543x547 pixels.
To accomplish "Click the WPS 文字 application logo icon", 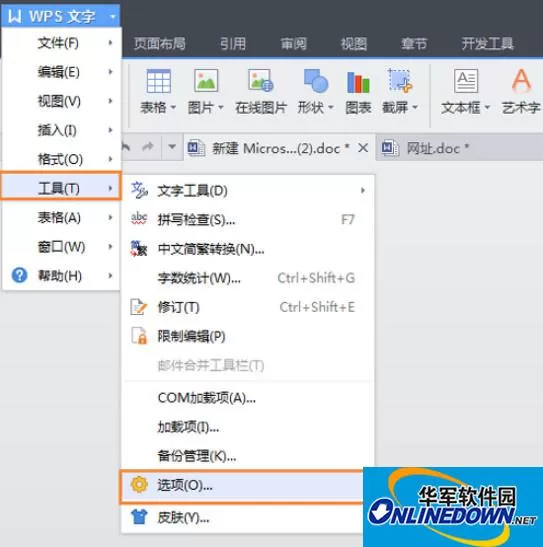I will pos(15,16).
